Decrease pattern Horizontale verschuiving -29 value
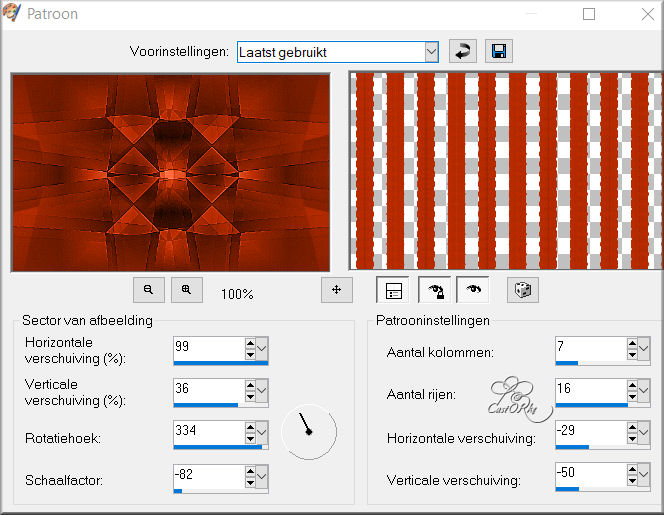Screen dimensions: 664x515 click(x=632, y=438)
